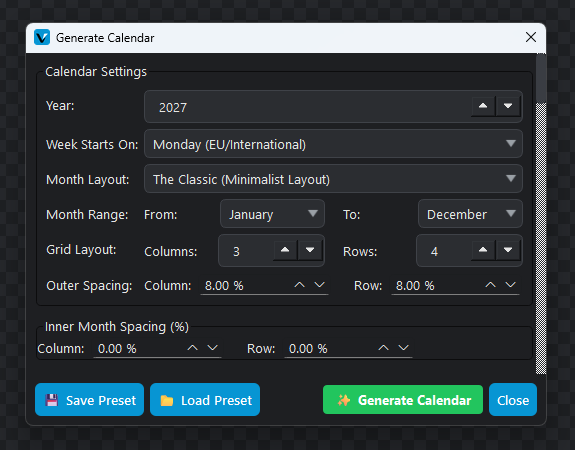
Task: Click the Grid Layout label
Action: (x=81, y=250)
